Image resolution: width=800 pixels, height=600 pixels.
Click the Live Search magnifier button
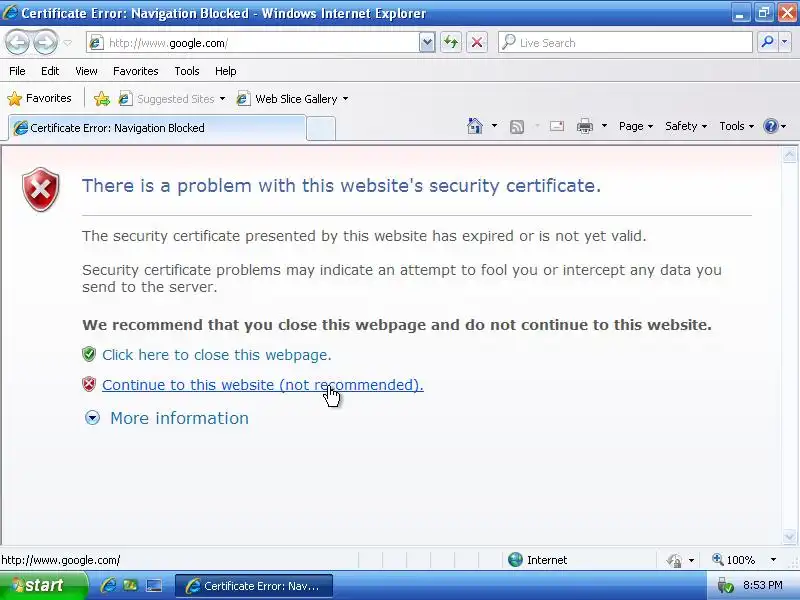(x=767, y=43)
